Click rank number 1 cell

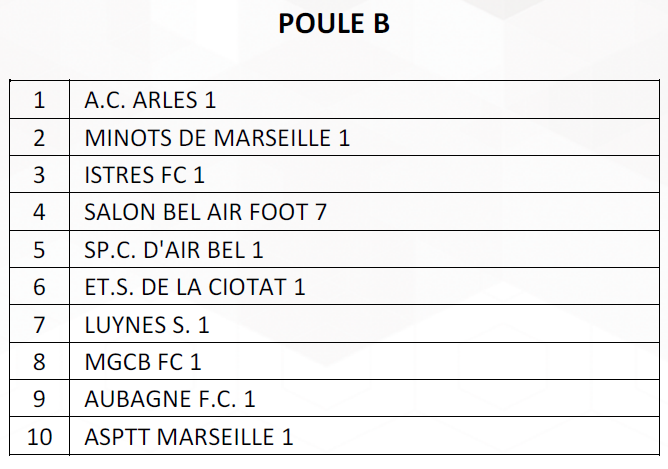(x=39, y=100)
